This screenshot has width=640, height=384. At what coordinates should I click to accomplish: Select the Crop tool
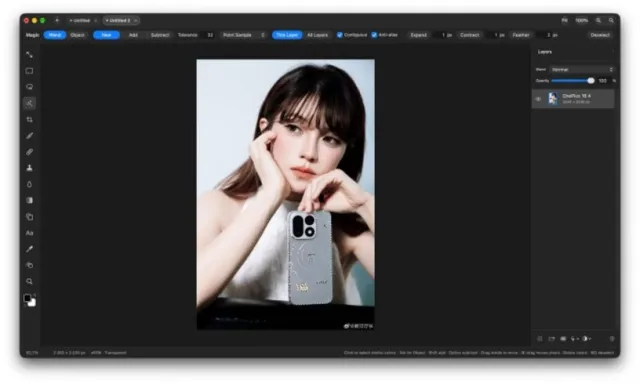[29, 120]
